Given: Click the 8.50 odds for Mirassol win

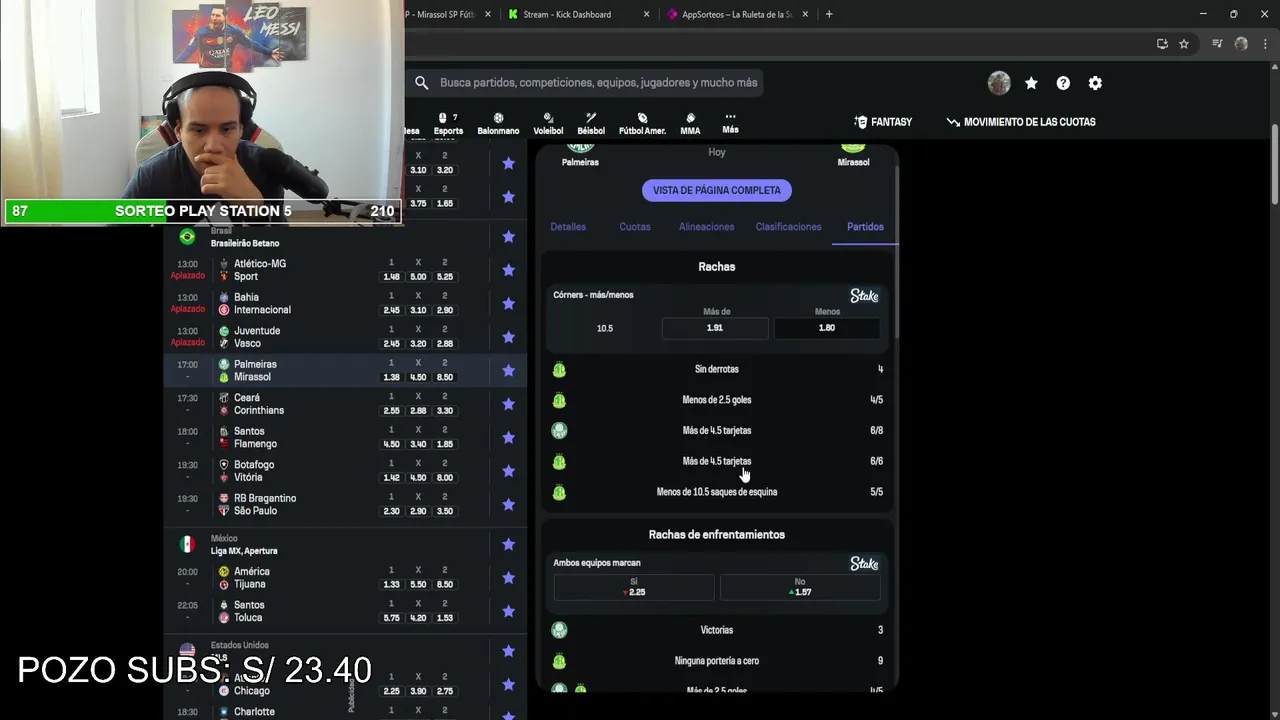Looking at the screenshot, I should point(445,377).
